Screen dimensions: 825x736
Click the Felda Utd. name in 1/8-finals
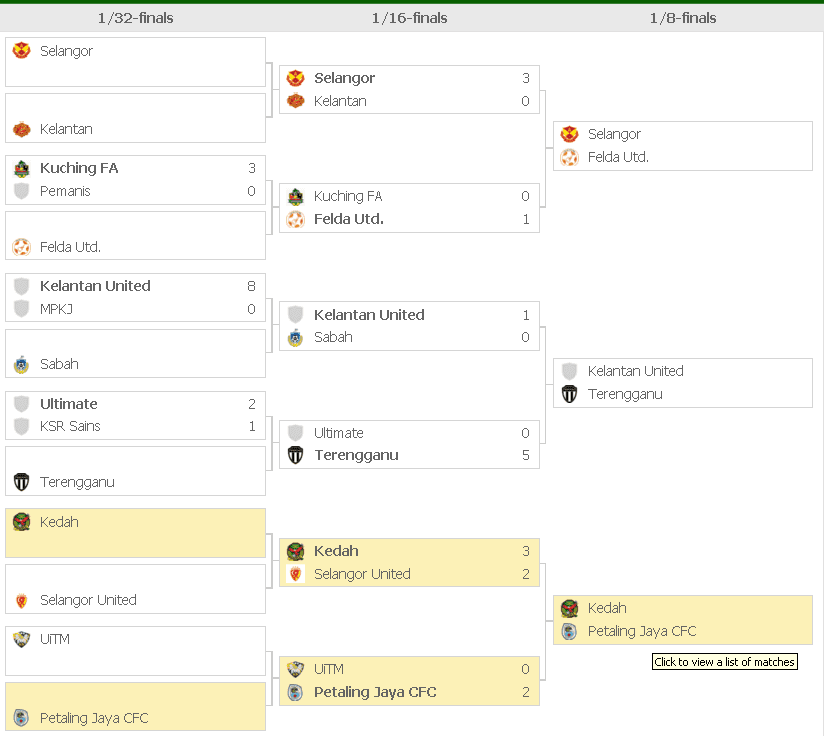coord(618,157)
